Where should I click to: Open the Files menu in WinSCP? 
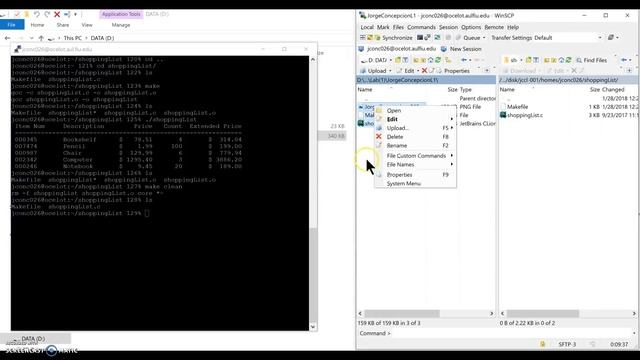(398, 27)
